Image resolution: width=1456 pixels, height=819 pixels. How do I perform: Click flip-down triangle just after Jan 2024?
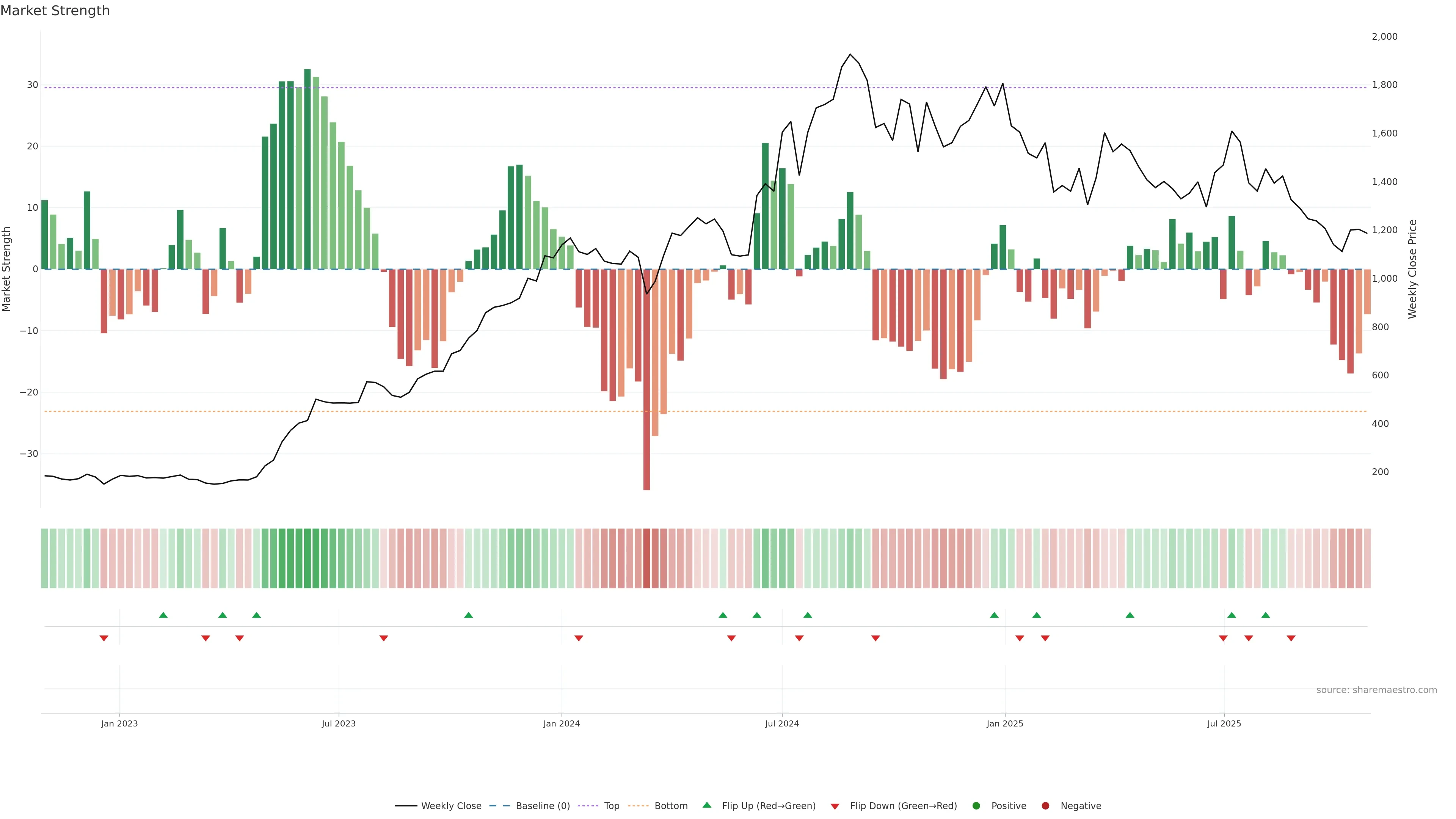pos(579,638)
